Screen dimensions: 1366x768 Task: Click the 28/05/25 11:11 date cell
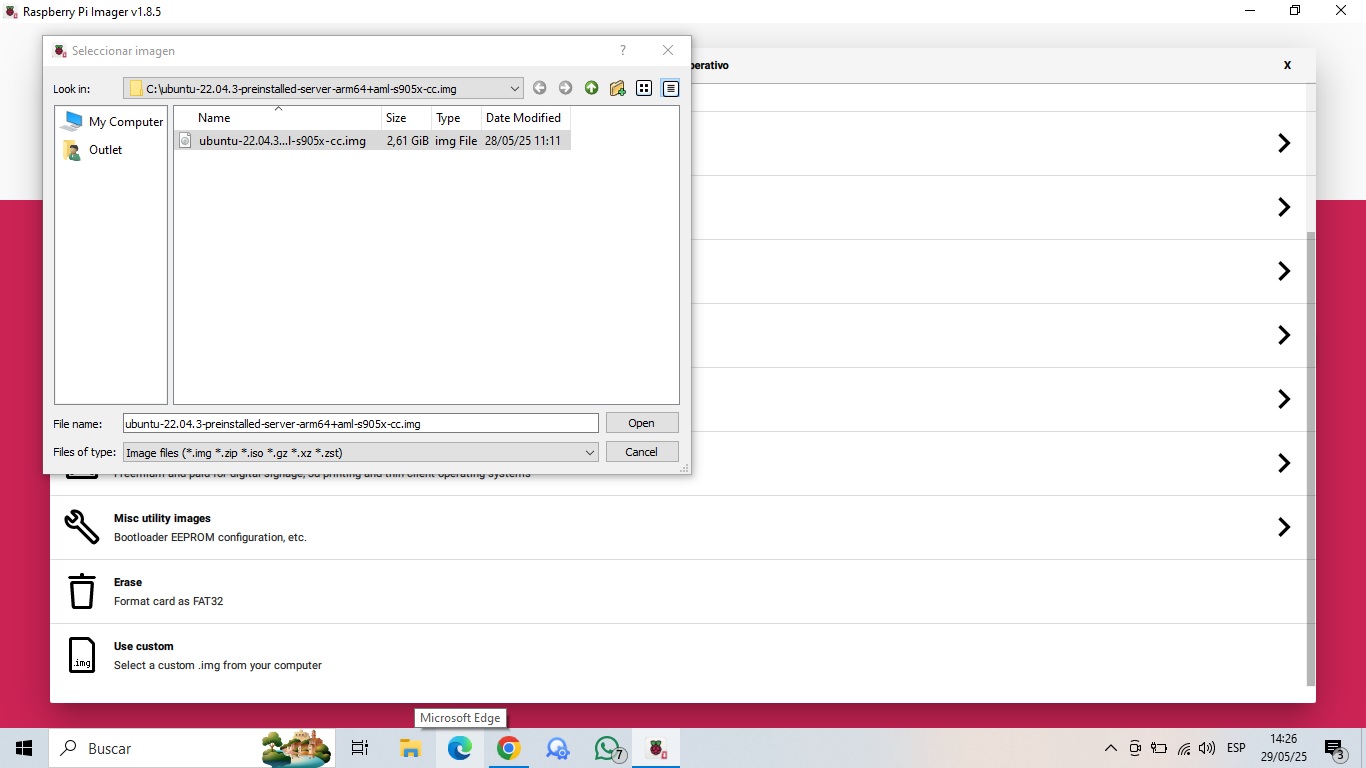click(x=523, y=141)
